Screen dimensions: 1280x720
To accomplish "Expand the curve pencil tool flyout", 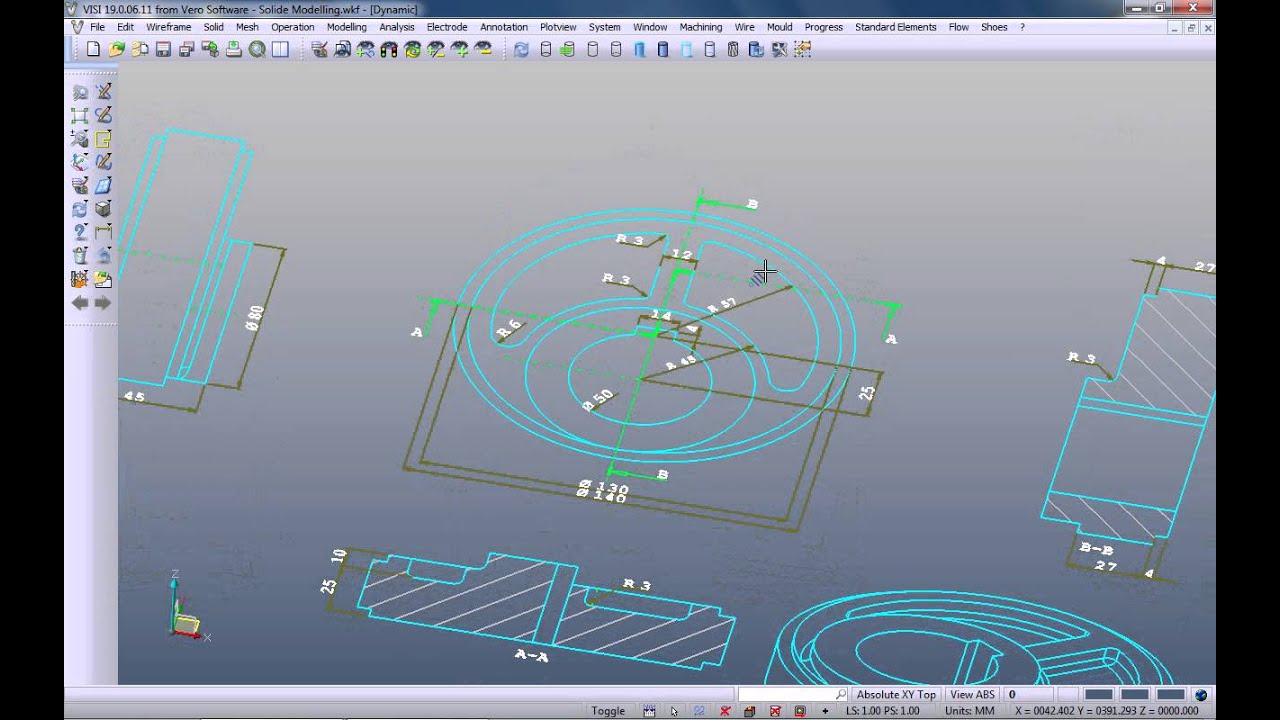I will [103, 115].
